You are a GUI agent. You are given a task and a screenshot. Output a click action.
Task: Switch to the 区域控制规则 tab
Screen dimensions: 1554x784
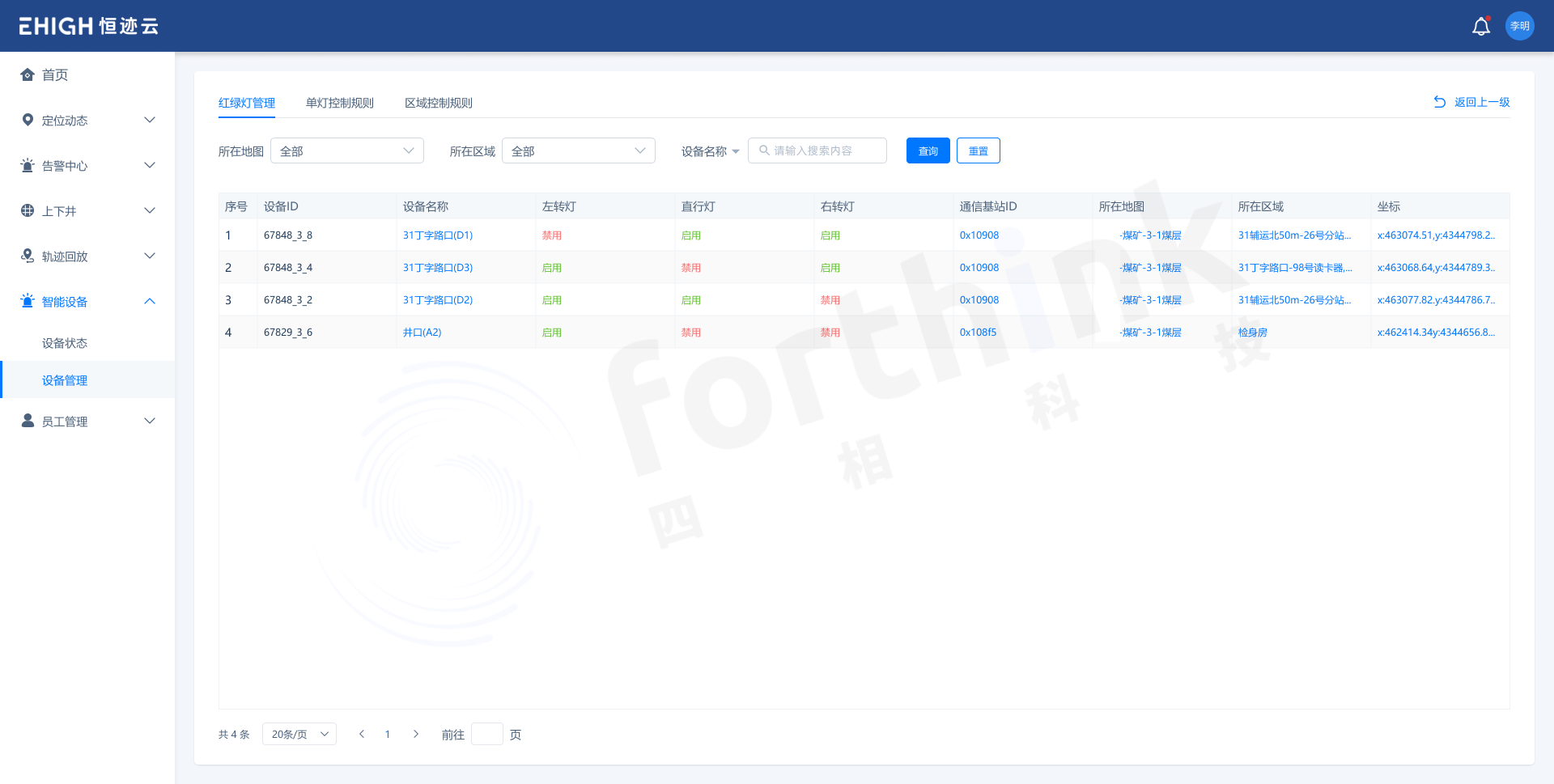click(x=438, y=103)
